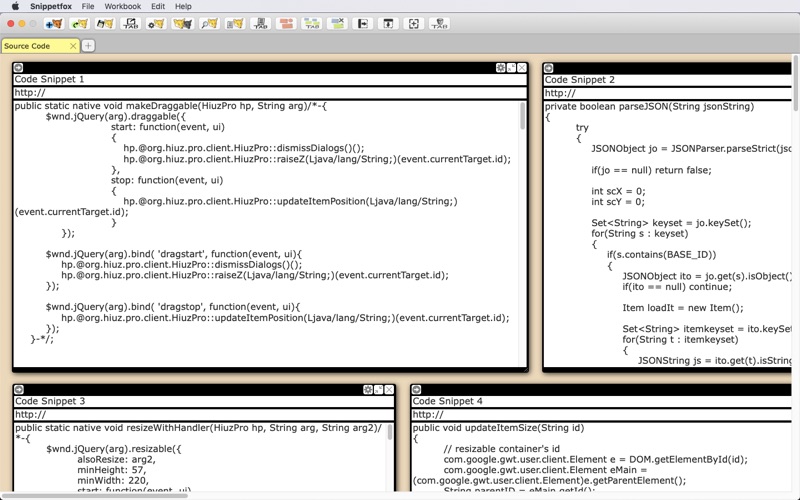
Task: Open the Edit menu
Action: click(158, 6)
